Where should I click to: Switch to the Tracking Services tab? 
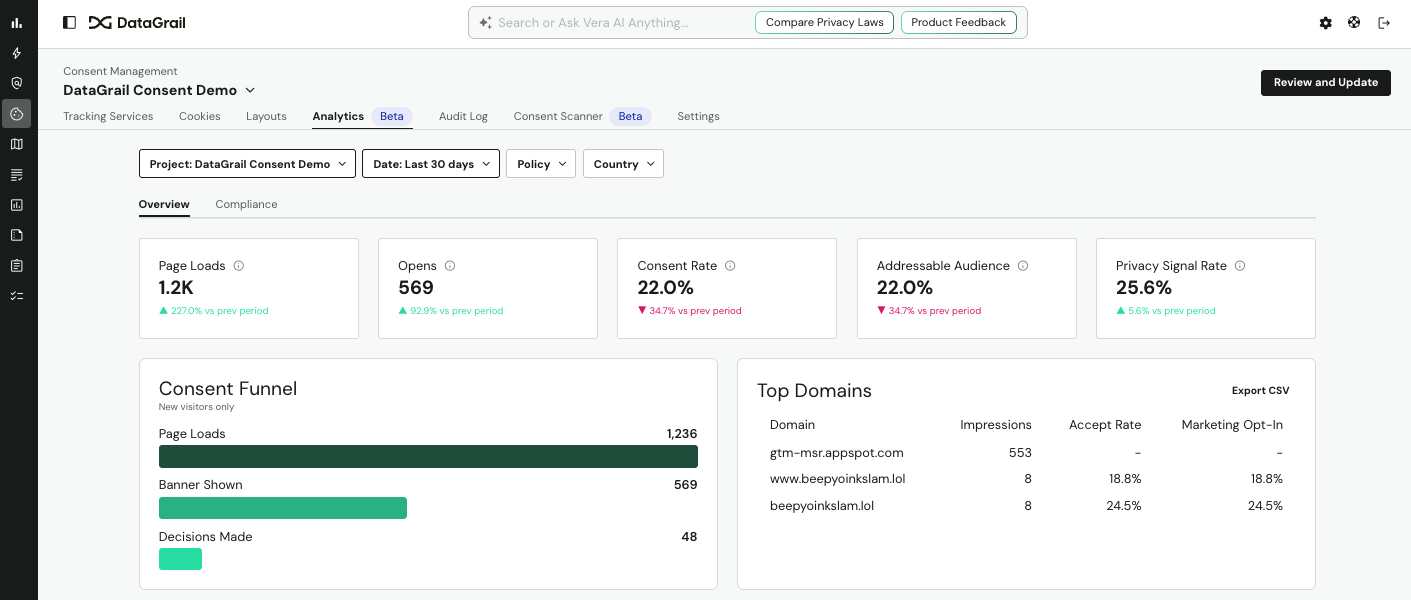tap(108, 116)
